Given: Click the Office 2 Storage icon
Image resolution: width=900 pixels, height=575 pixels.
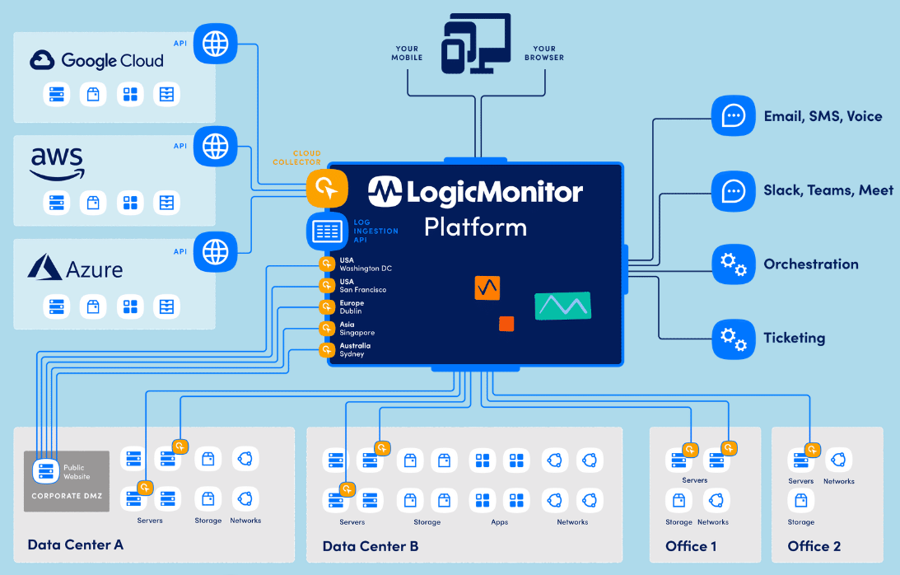Looking at the screenshot, I should point(801,501).
